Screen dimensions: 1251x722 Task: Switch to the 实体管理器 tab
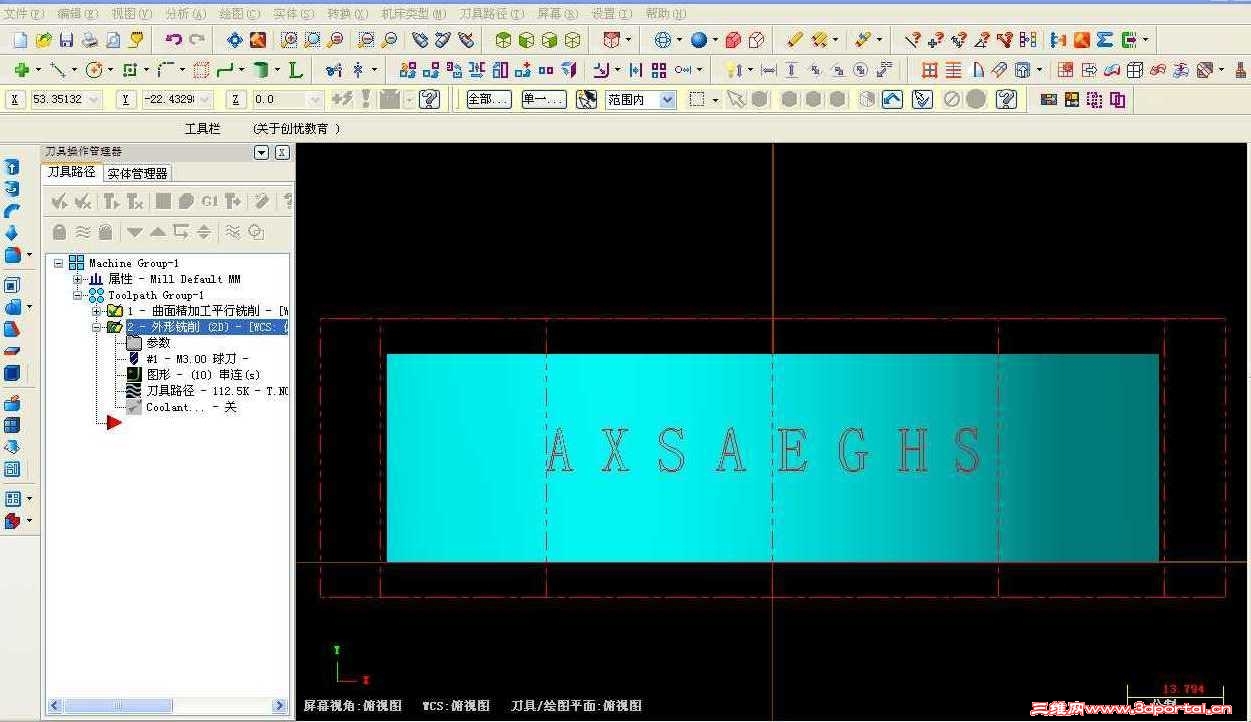(x=138, y=173)
